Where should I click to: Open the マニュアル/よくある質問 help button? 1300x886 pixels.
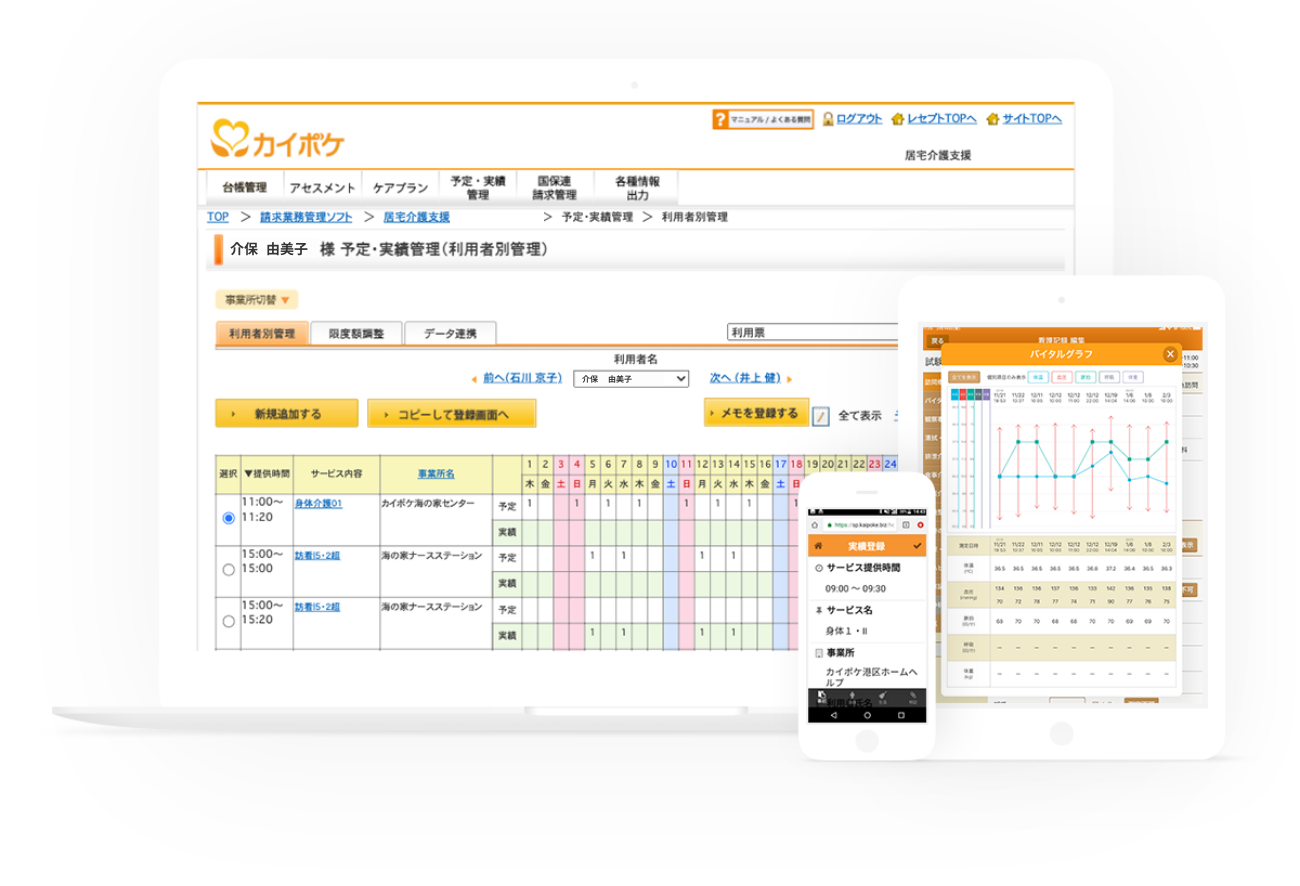763,119
